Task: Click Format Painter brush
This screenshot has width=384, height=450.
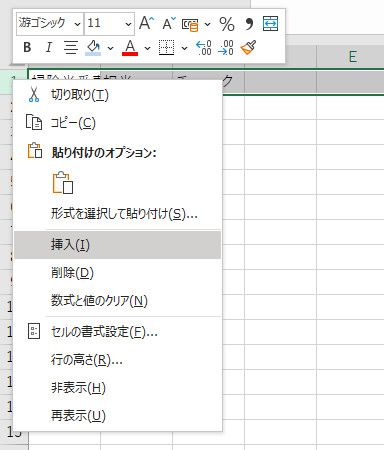Action: [248, 47]
